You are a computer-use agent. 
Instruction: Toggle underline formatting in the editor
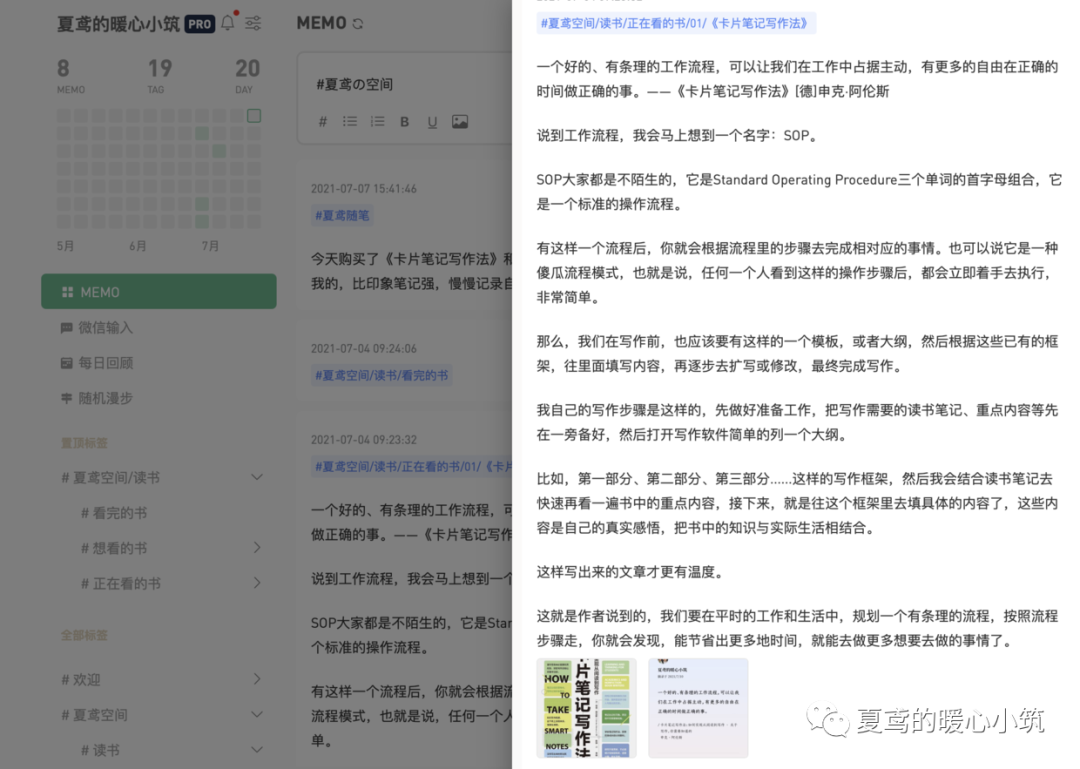point(432,122)
